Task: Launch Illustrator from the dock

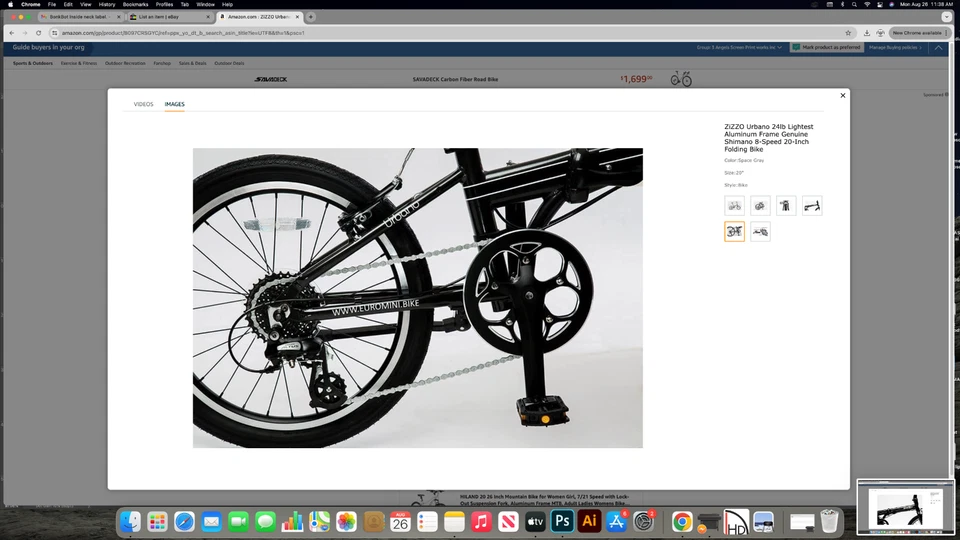Action: coord(589,522)
